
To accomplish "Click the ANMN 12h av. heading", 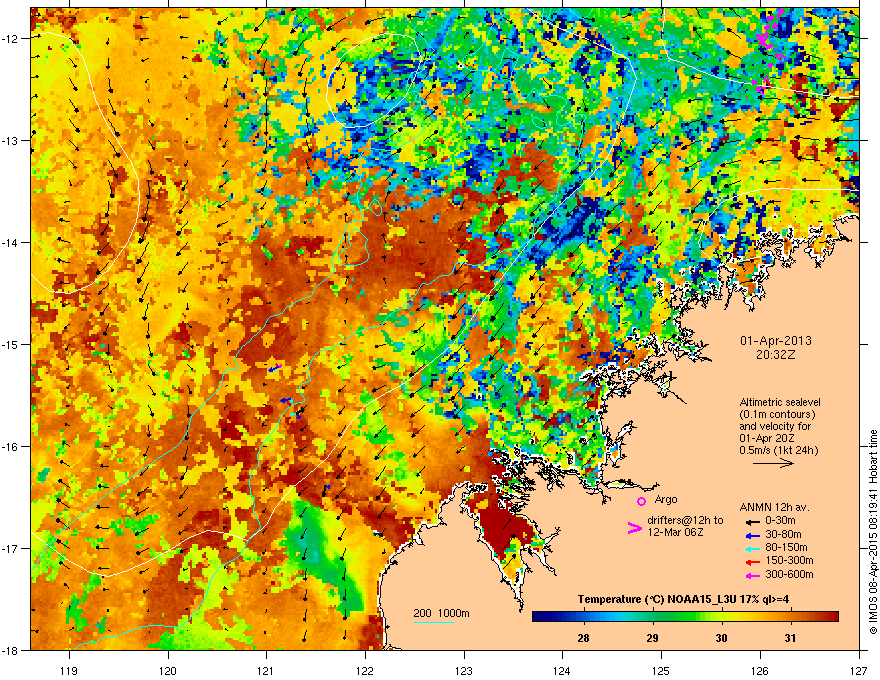I will tap(774, 508).
